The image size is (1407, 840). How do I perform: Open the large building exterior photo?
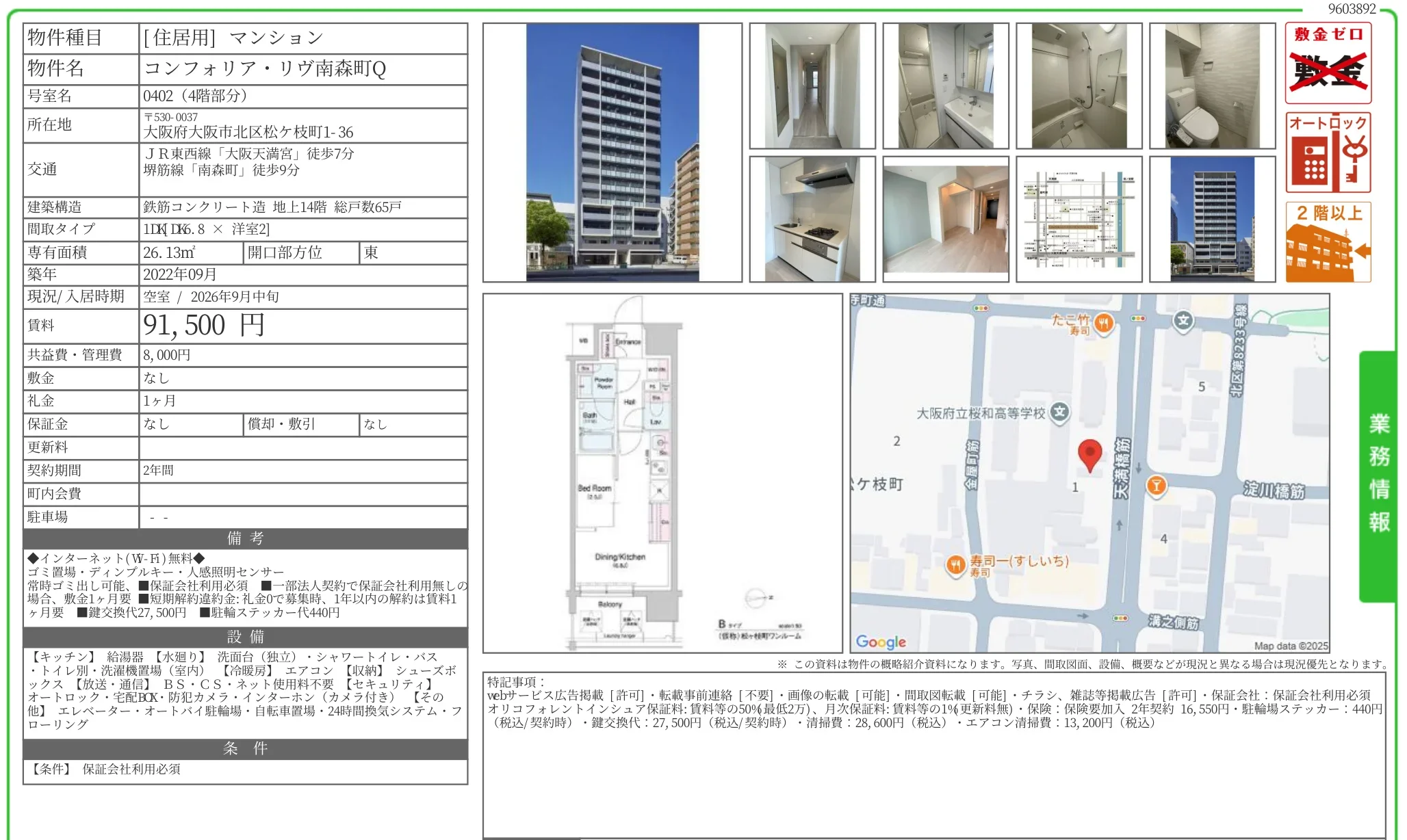[x=612, y=153]
